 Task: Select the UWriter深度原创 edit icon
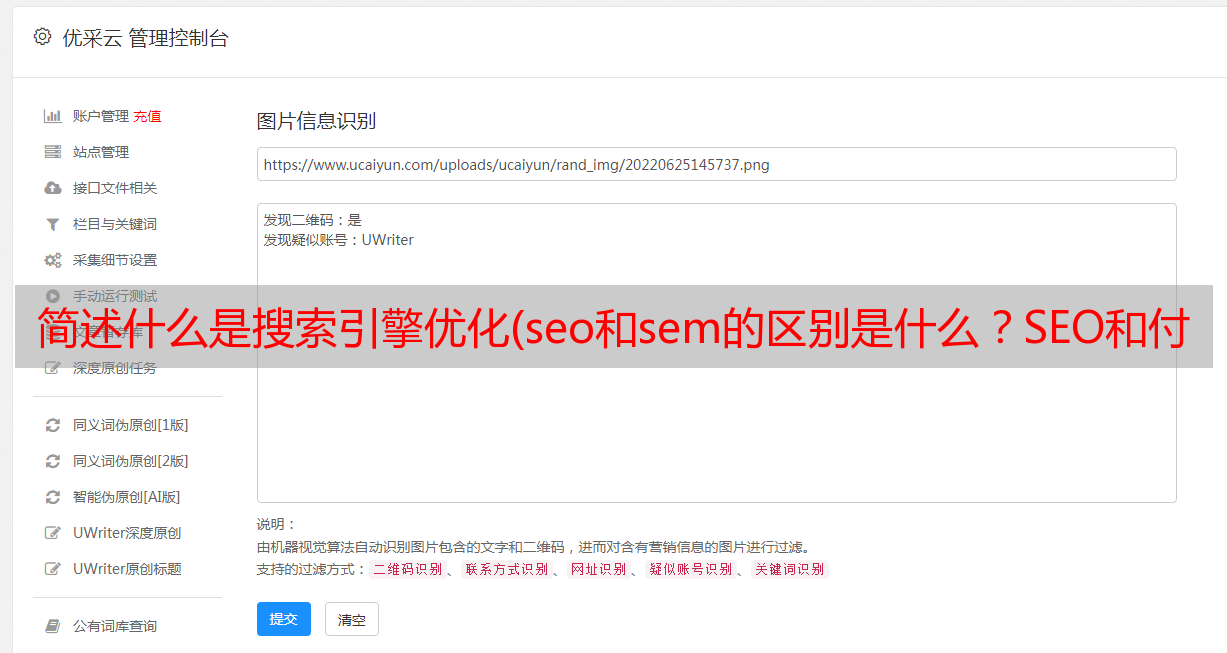pyautogui.click(x=53, y=533)
